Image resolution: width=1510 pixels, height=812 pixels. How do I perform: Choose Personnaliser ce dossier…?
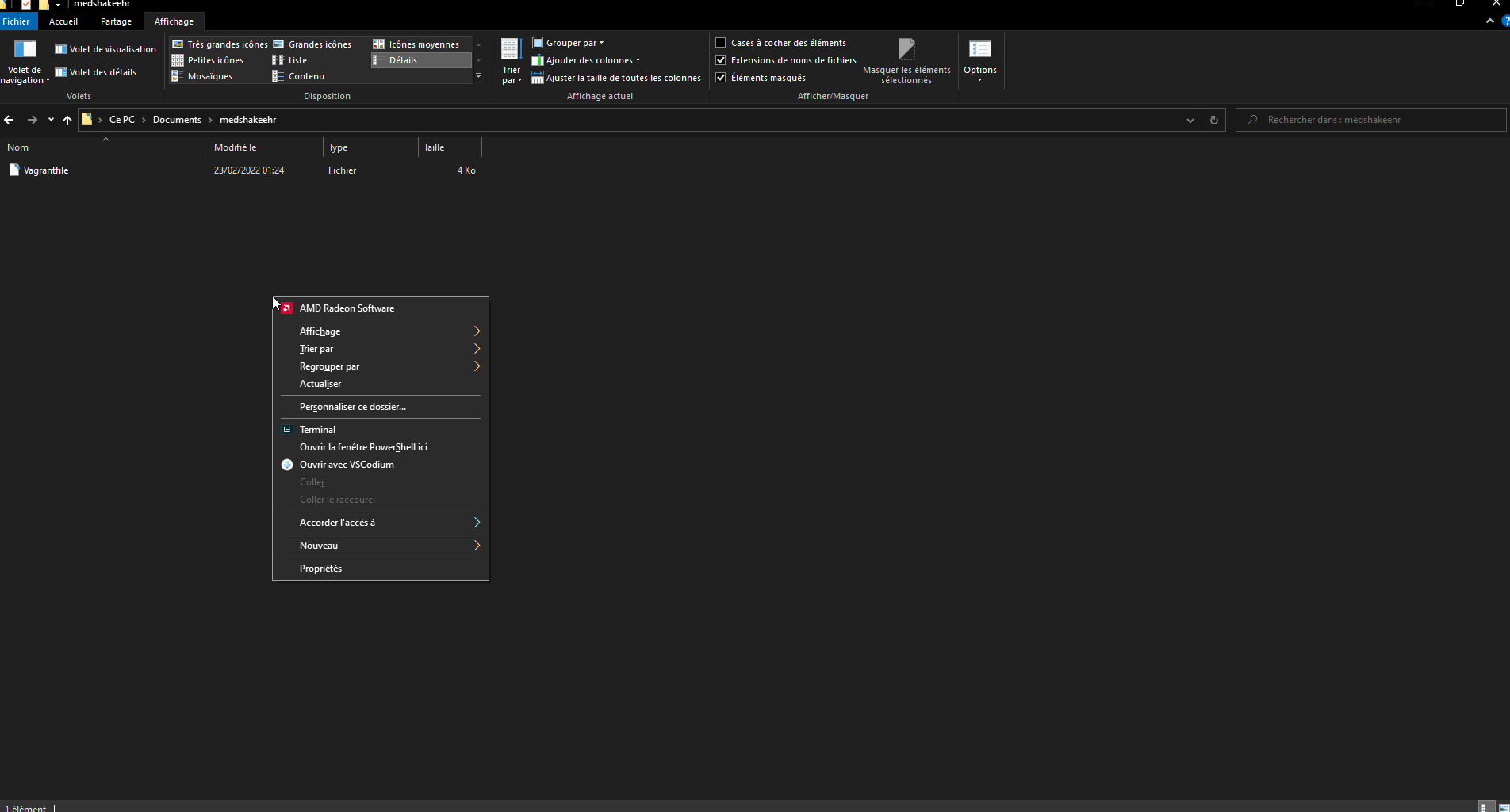[x=381, y=407]
